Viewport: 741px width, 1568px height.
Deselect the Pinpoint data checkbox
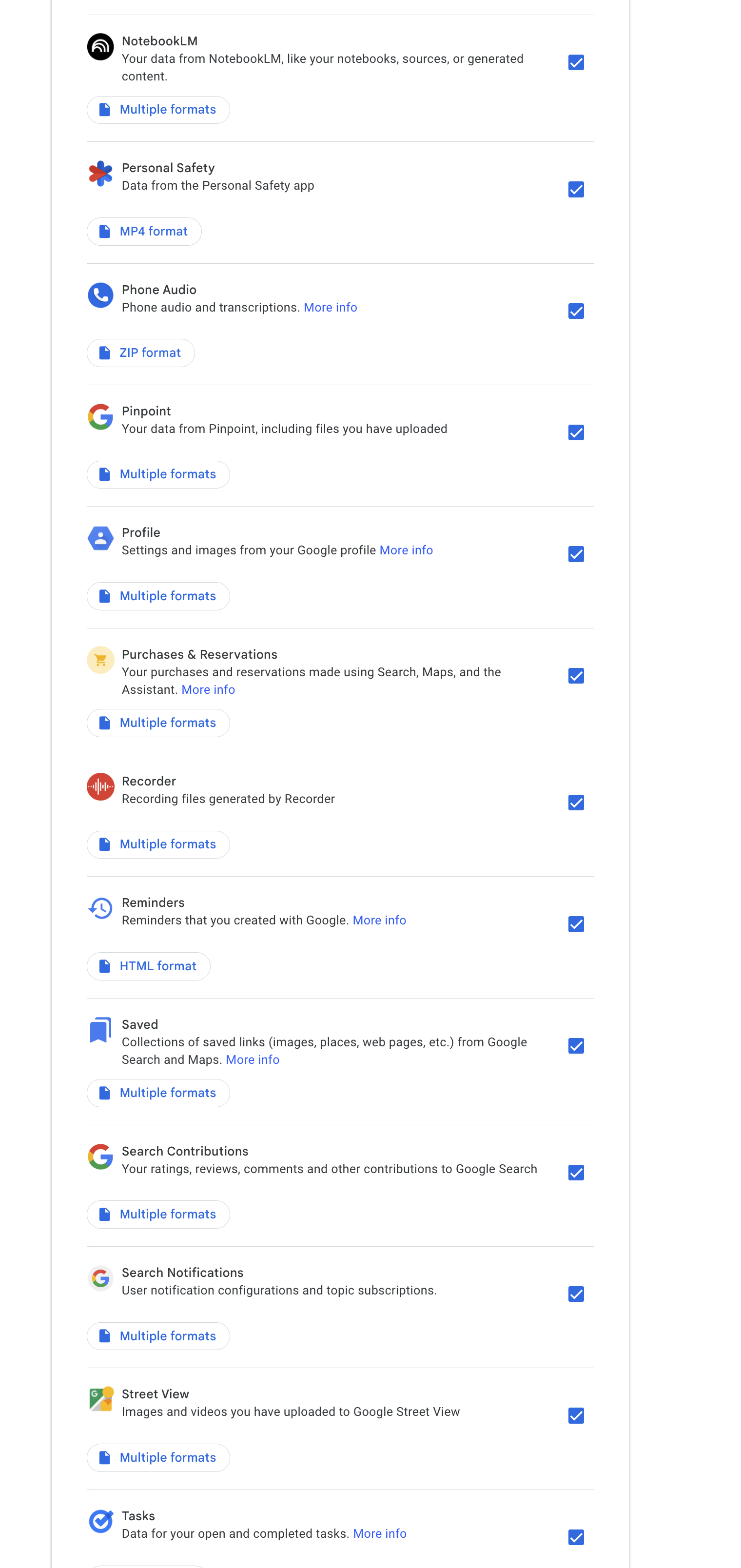(576, 433)
